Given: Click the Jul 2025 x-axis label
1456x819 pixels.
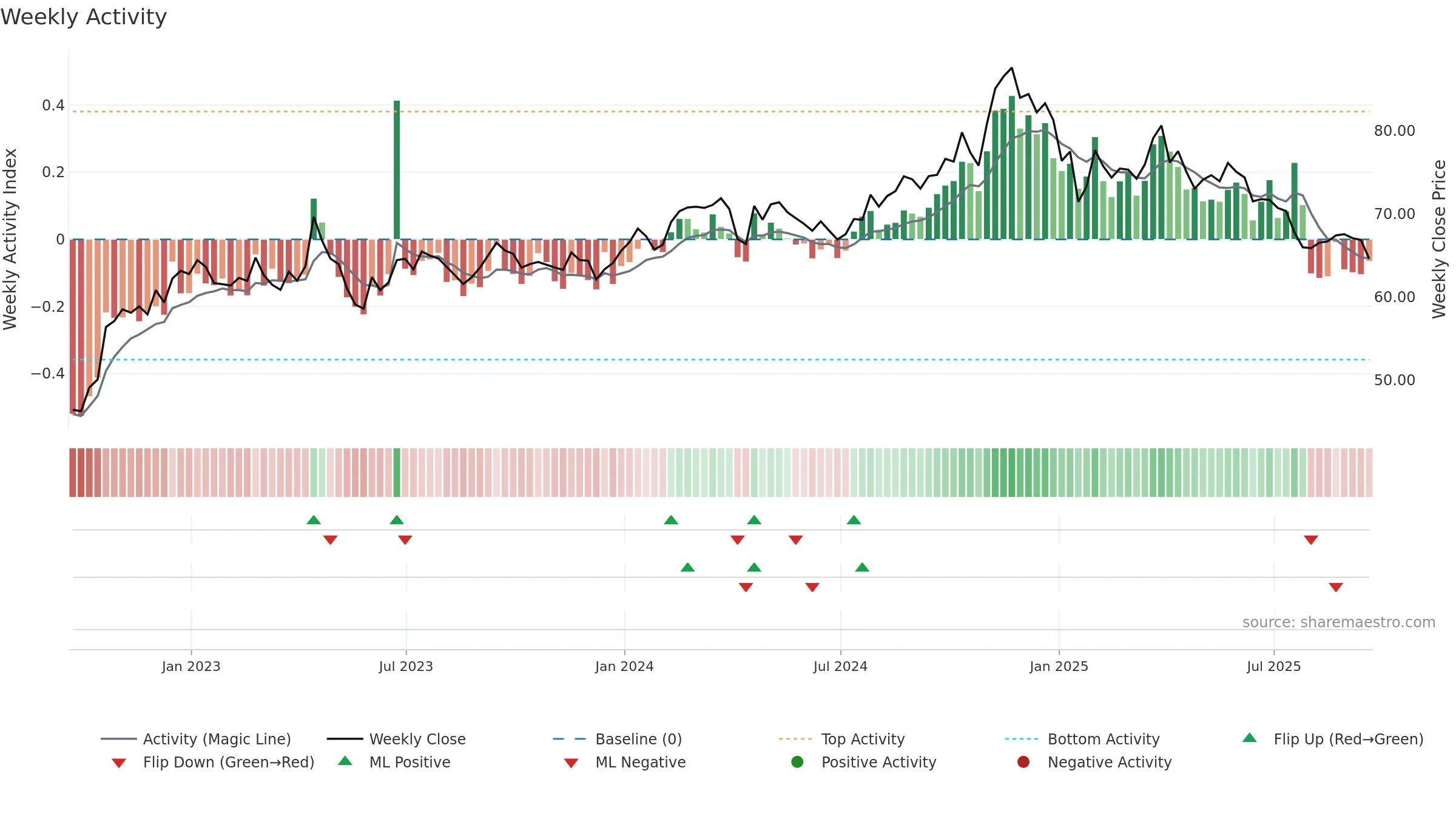Looking at the screenshot, I should pos(1274,666).
